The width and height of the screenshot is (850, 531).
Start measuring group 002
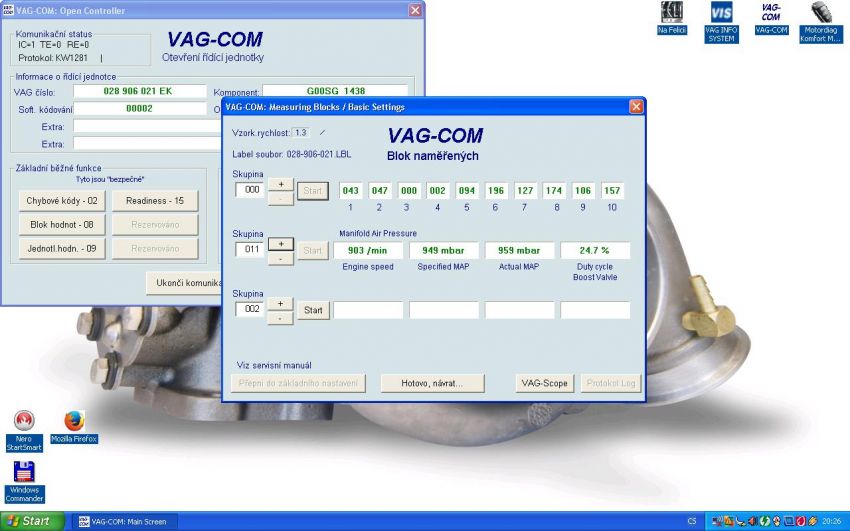[313, 310]
